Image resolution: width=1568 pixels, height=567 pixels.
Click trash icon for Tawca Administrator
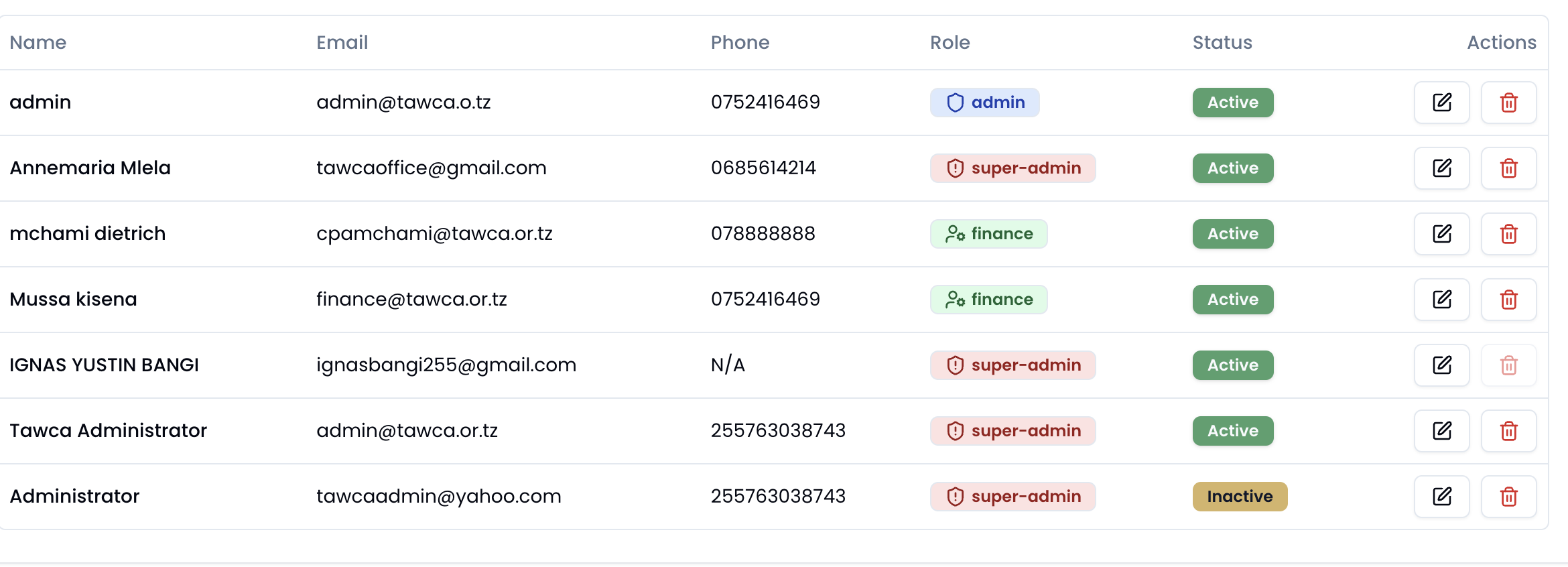[1508, 431]
